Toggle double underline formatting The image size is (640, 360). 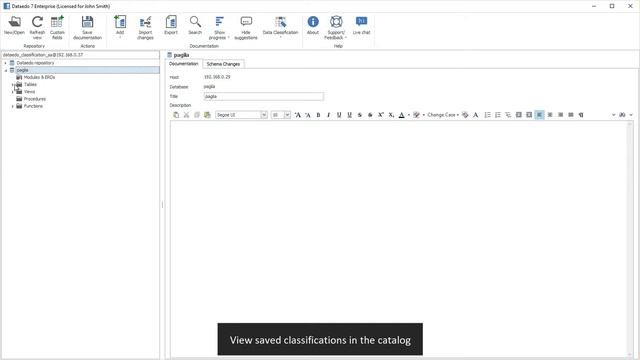(x=349, y=115)
